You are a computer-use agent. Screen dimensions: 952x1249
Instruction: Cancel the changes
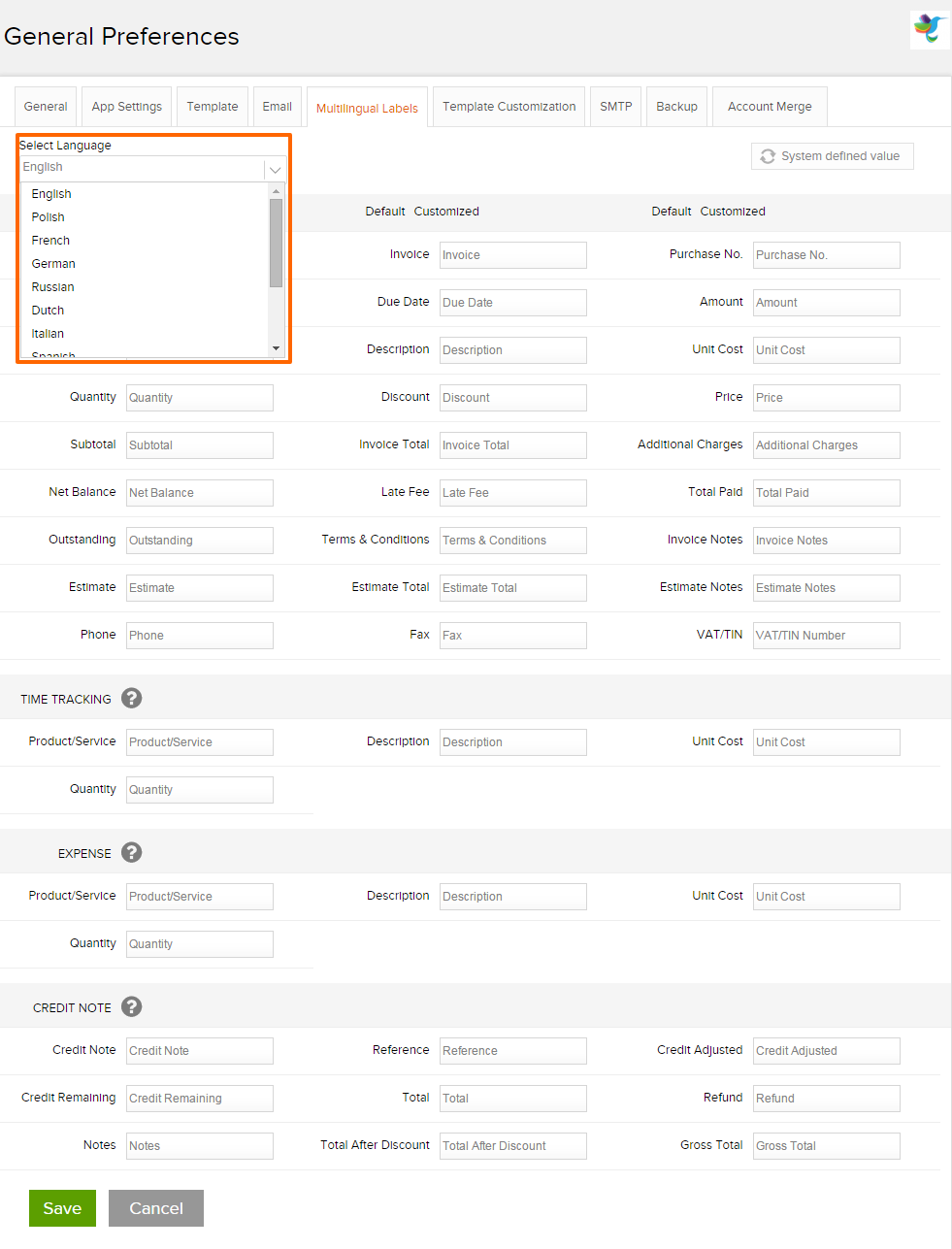pyautogui.click(x=156, y=1208)
